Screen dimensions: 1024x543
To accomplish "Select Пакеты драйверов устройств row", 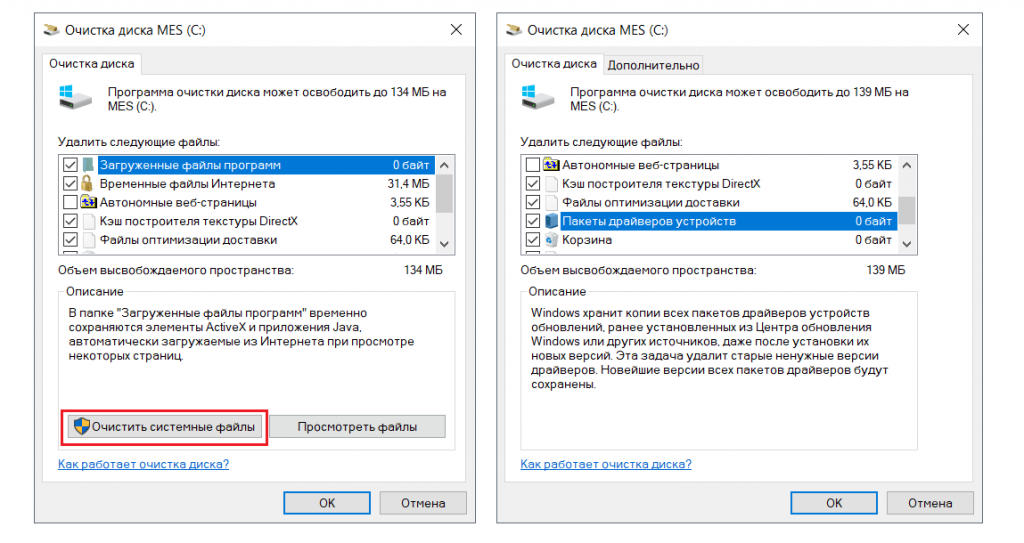I will point(711,222).
